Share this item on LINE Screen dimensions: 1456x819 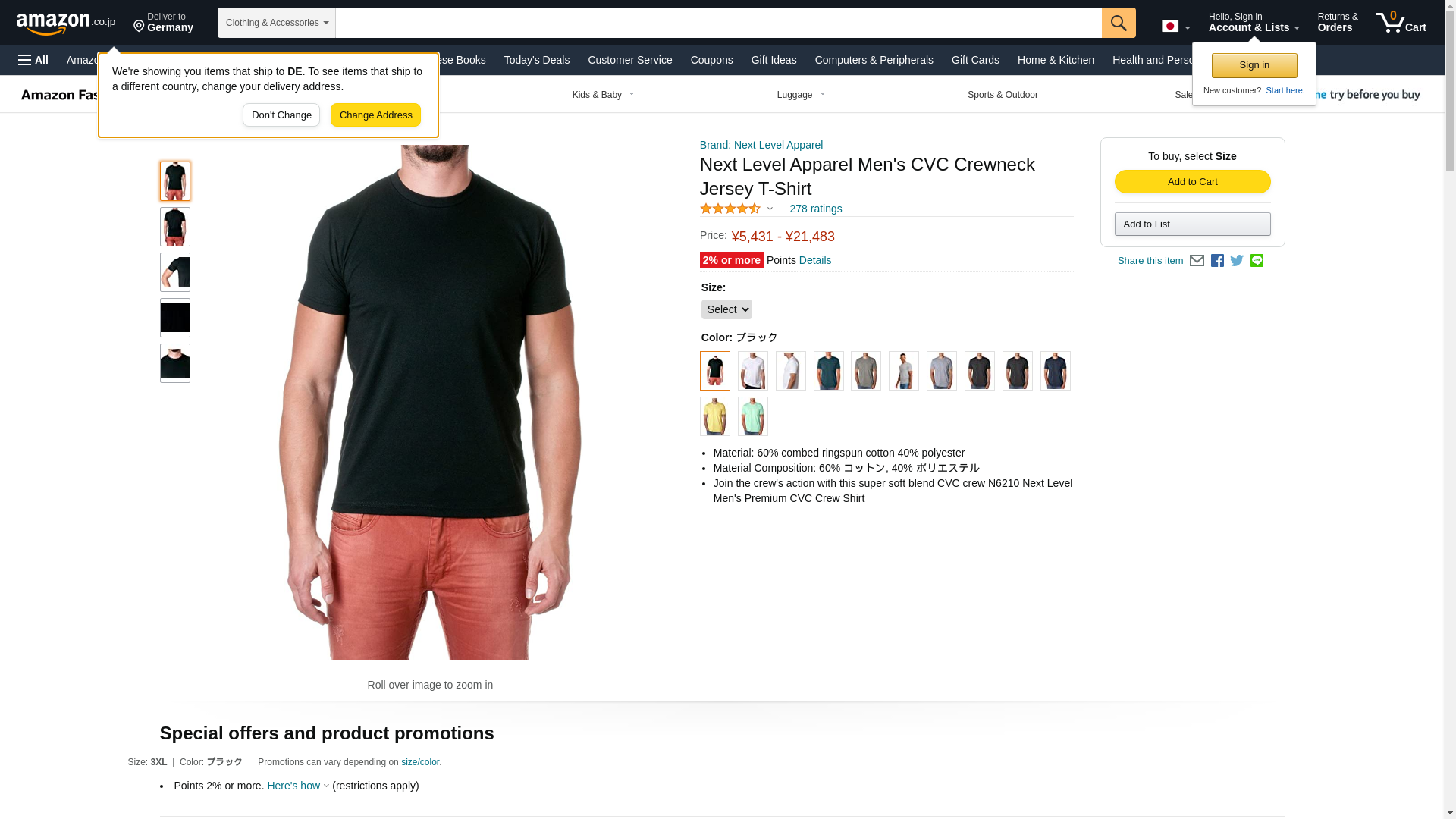1257,261
